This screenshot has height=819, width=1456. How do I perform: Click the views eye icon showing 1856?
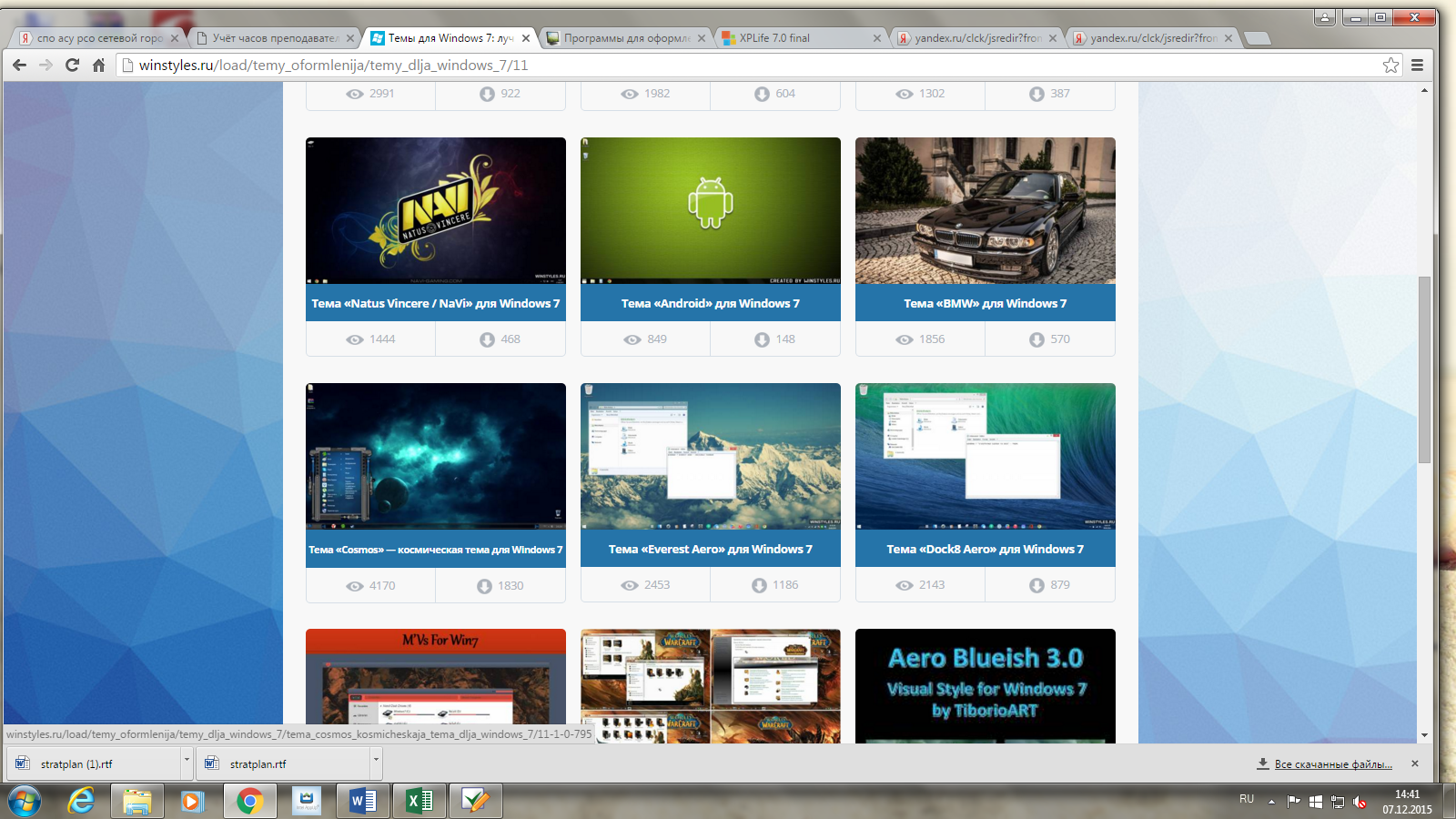pyautogui.click(x=905, y=339)
